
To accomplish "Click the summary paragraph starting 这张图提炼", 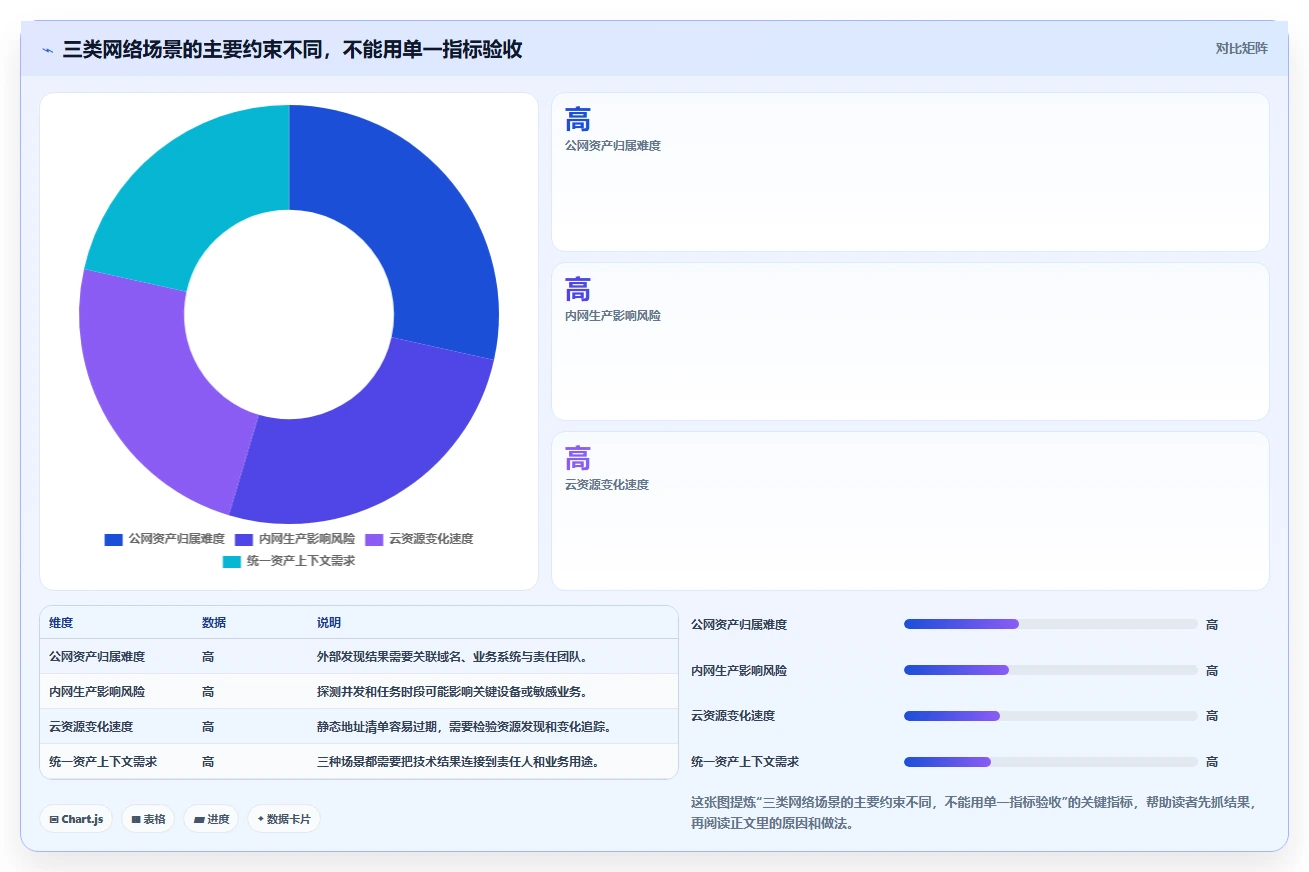I will (973, 813).
